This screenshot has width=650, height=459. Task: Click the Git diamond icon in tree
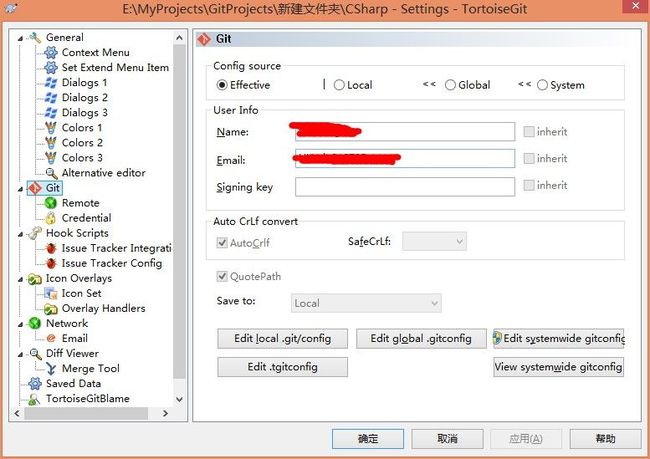[35, 188]
